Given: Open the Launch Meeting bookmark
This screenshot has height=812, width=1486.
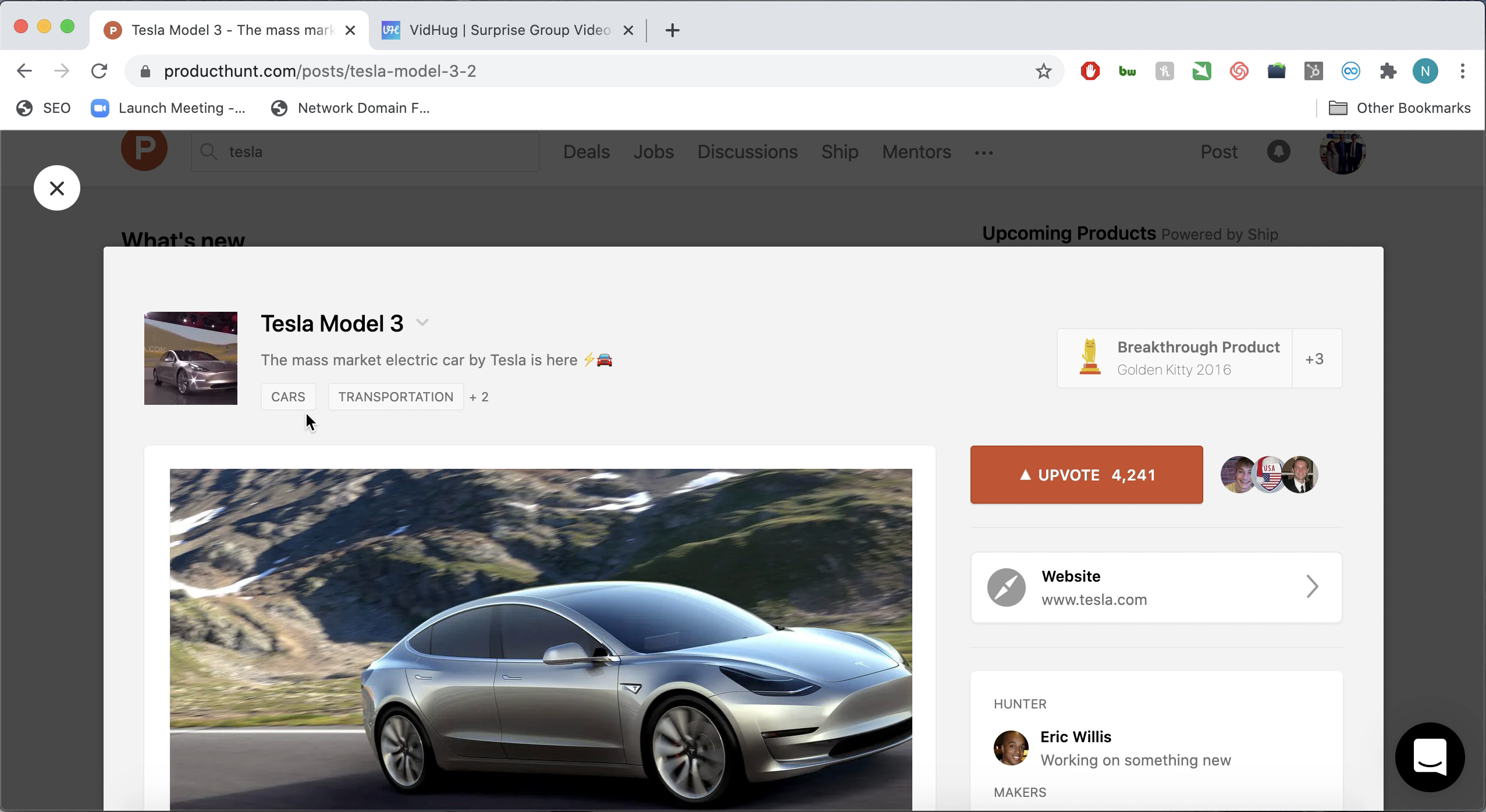Looking at the screenshot, I should [168, 108].
